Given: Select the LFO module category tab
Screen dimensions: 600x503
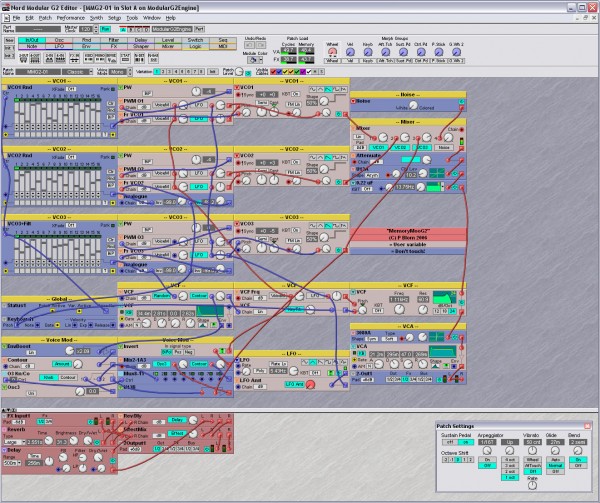Looking at the screenshot, I should click(x=59, y=46).
